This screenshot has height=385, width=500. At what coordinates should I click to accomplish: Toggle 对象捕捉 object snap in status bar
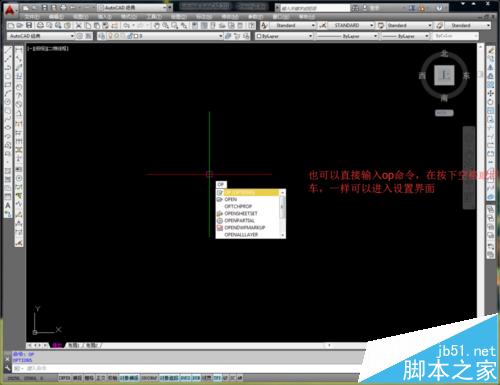pos(129,378)
